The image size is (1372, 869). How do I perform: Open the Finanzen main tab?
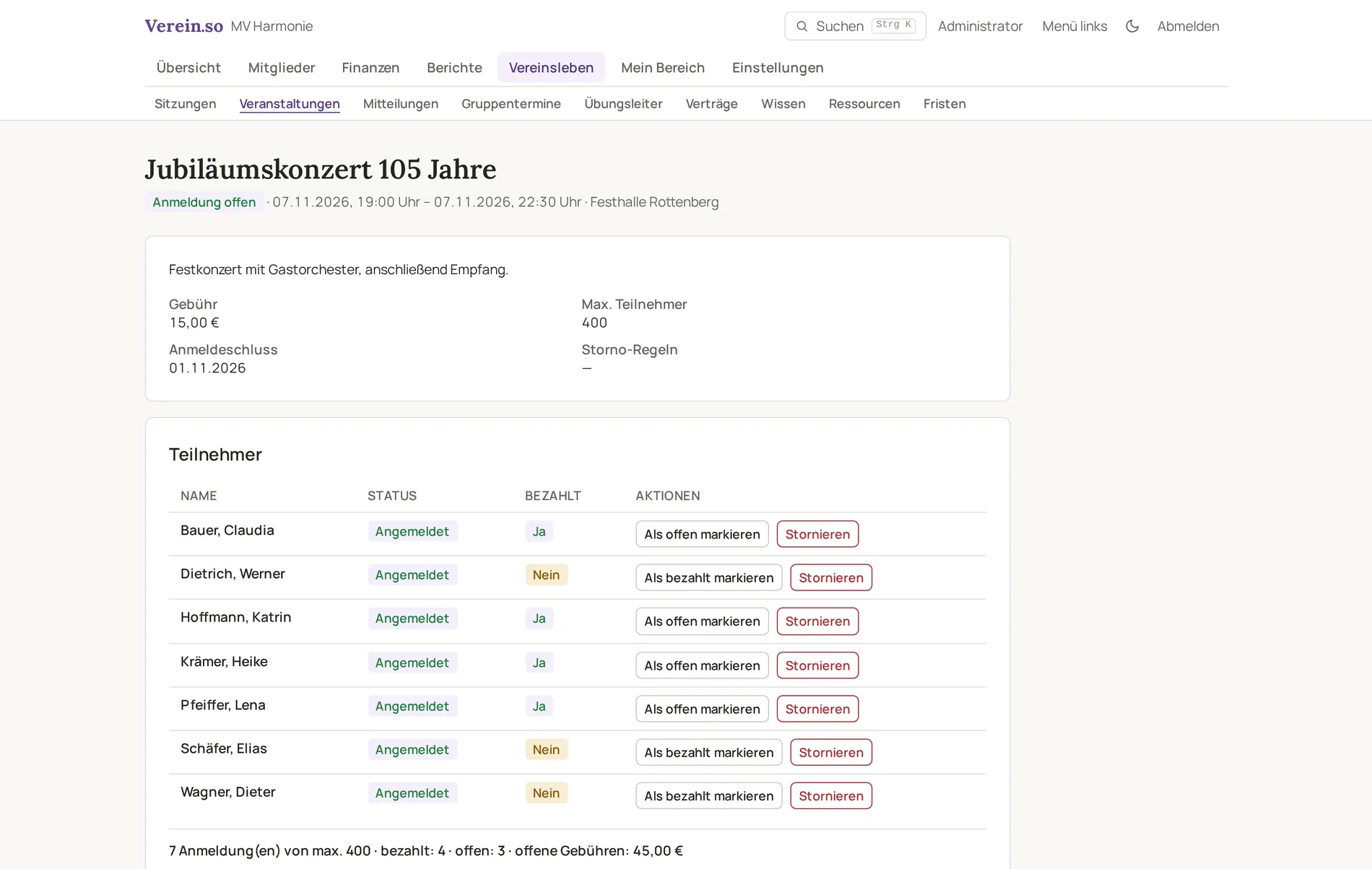tap(370, 67)
